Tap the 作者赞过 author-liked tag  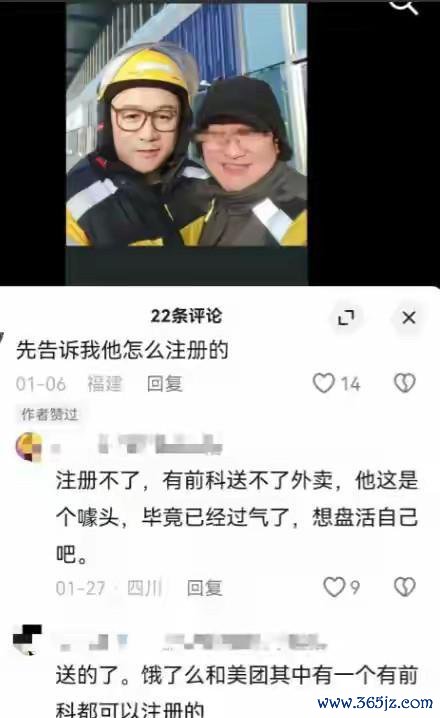click(49, 414)
